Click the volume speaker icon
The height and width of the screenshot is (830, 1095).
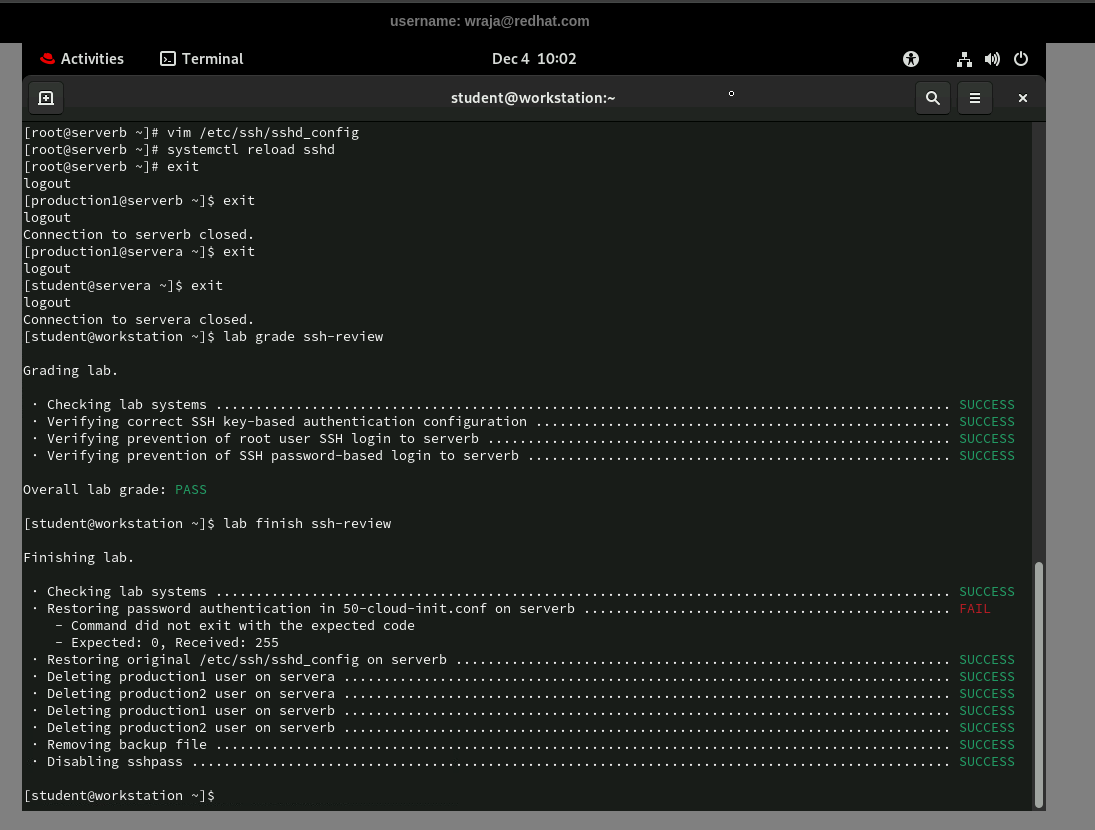pos(992,59)
